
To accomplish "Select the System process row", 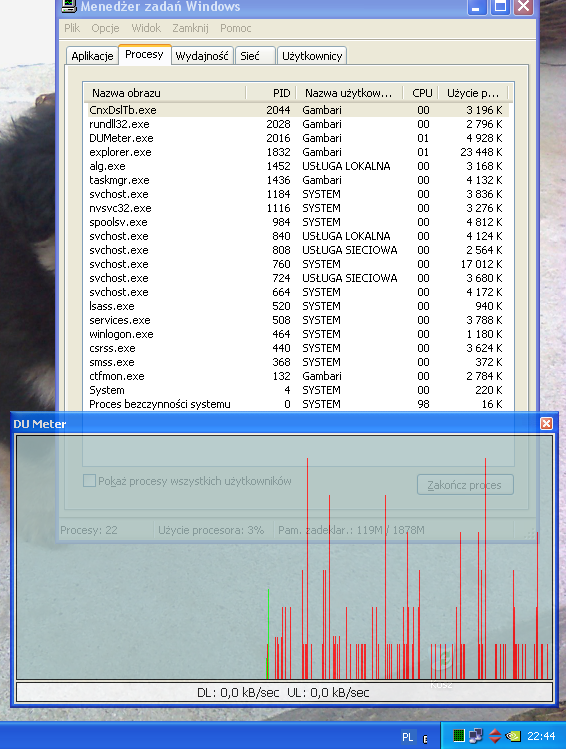I will click(297, 390).
